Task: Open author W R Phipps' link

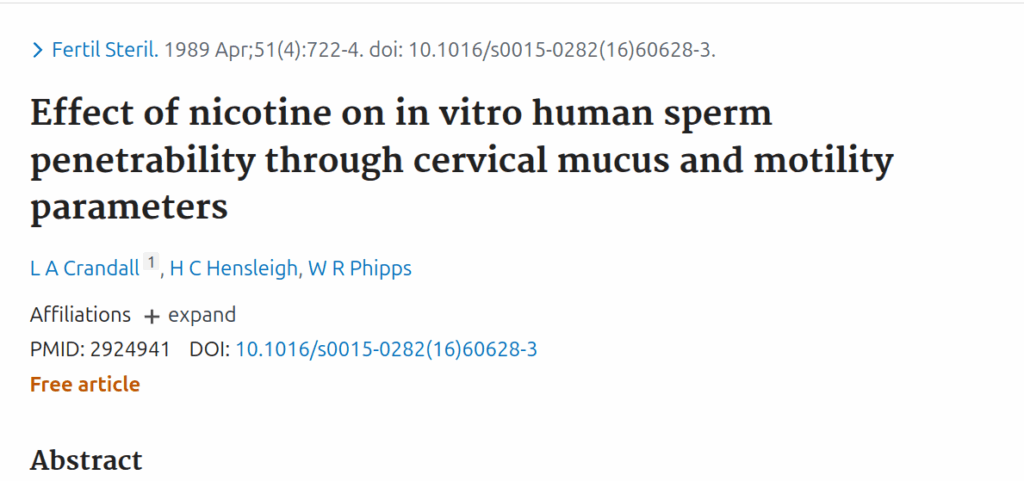Action: (x=360, y=268)
